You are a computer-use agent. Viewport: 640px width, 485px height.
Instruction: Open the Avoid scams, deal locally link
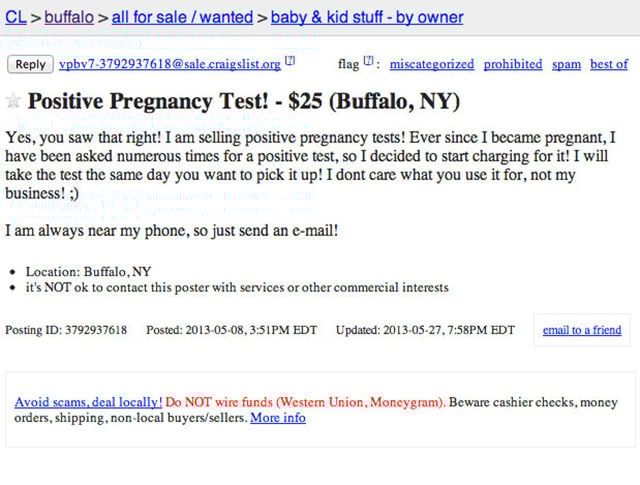point(88,402)
